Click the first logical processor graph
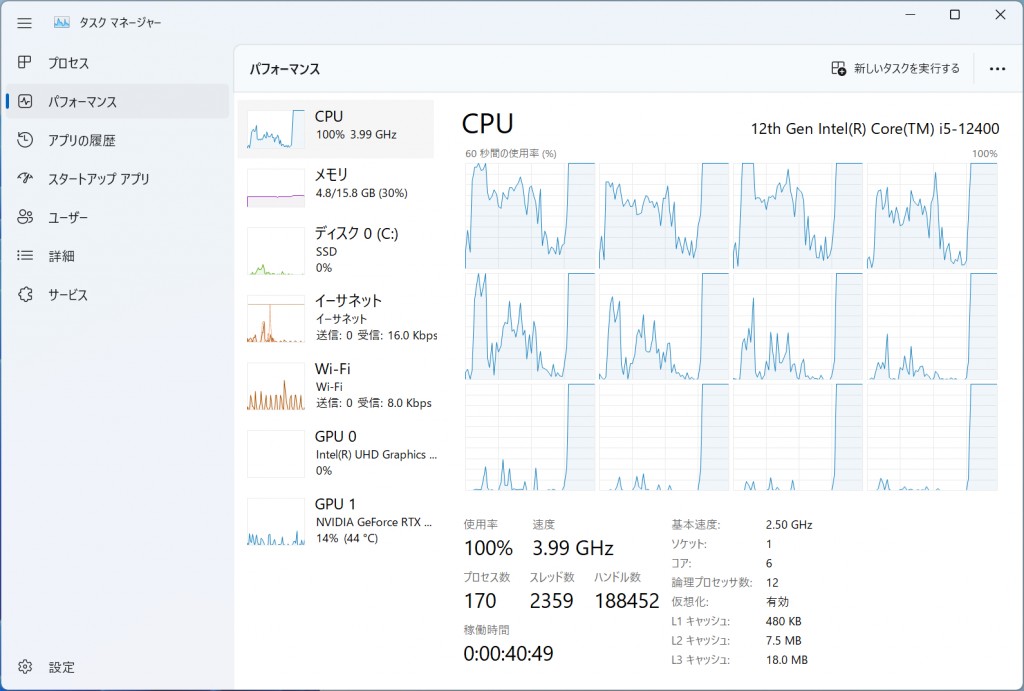1024x691 pixels. coord(529,215)
